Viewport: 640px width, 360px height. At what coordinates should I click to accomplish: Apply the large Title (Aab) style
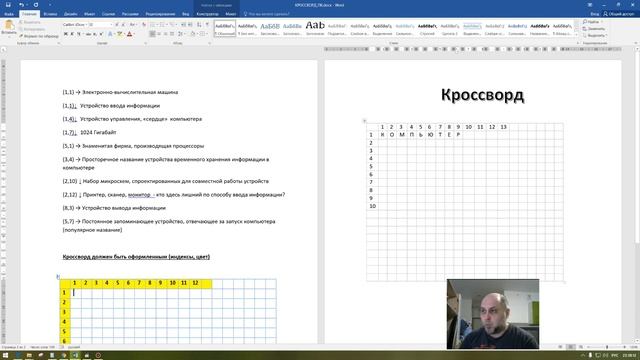[315, 28]
